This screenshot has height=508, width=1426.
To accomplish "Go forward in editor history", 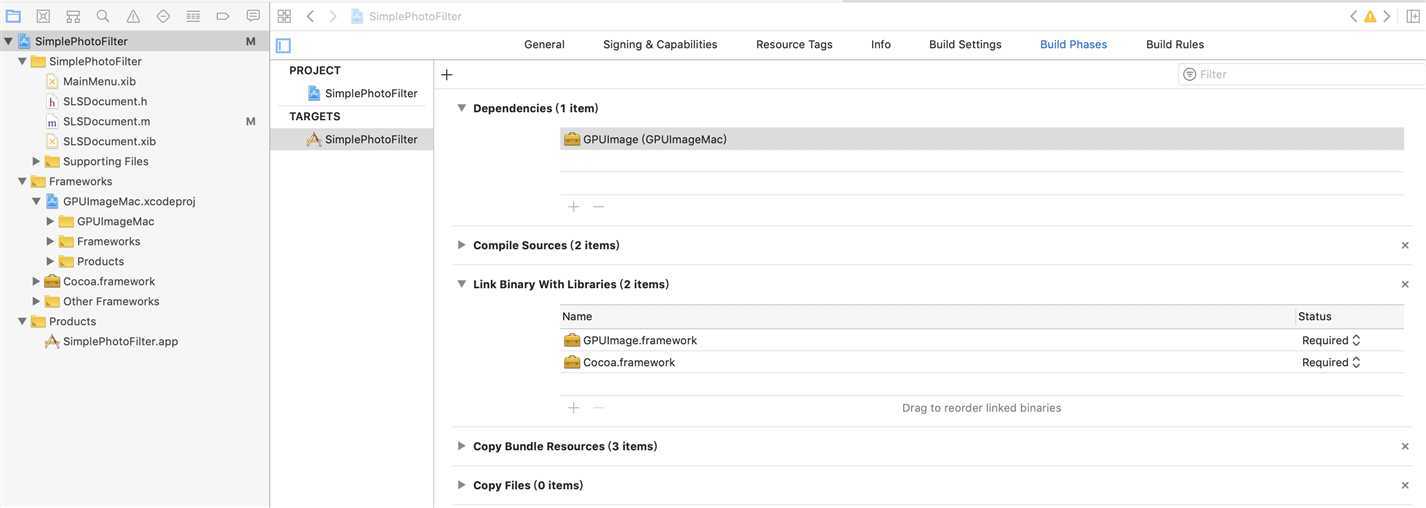I will [332, 16].
